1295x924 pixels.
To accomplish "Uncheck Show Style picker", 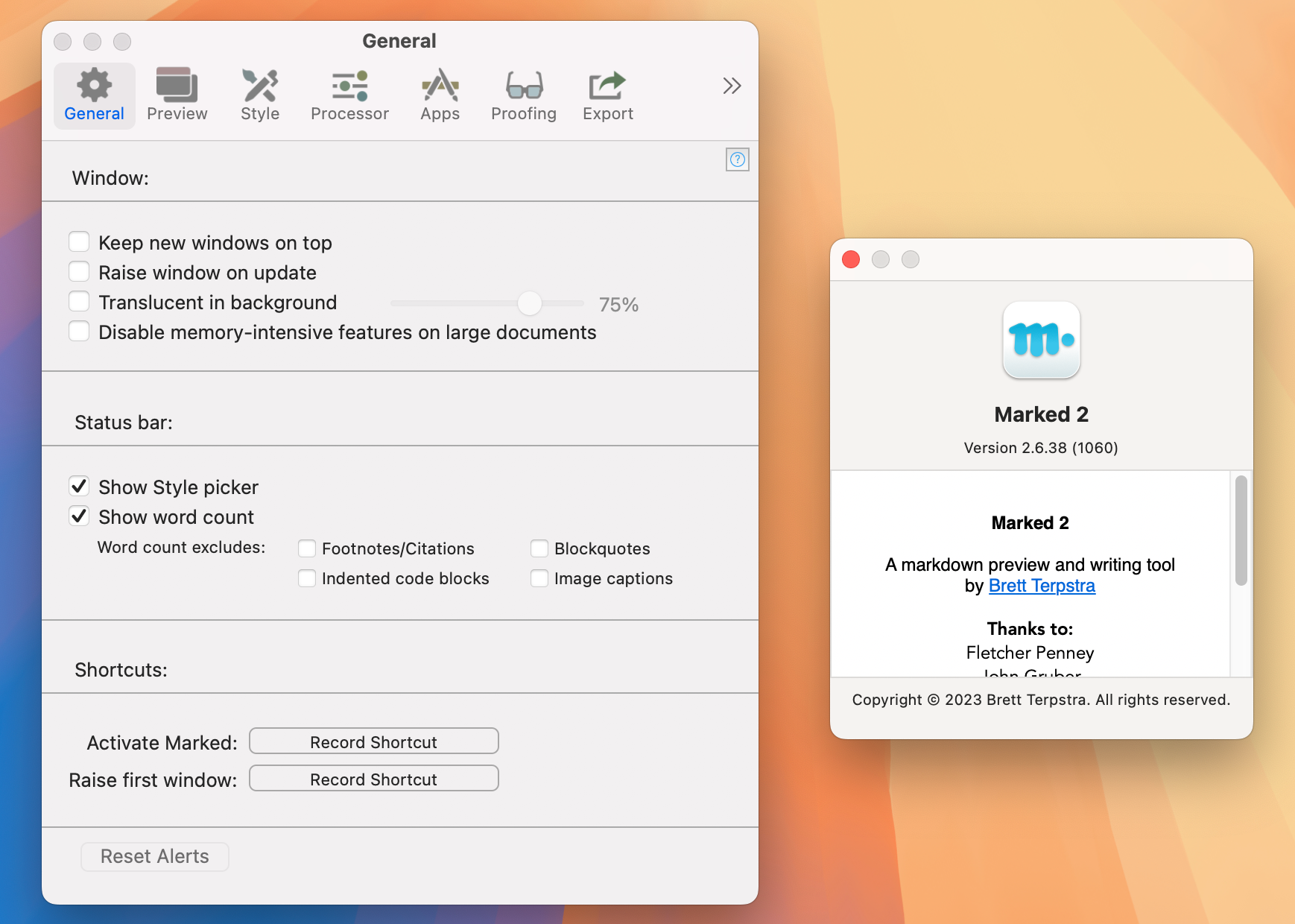I will point(79,487).
